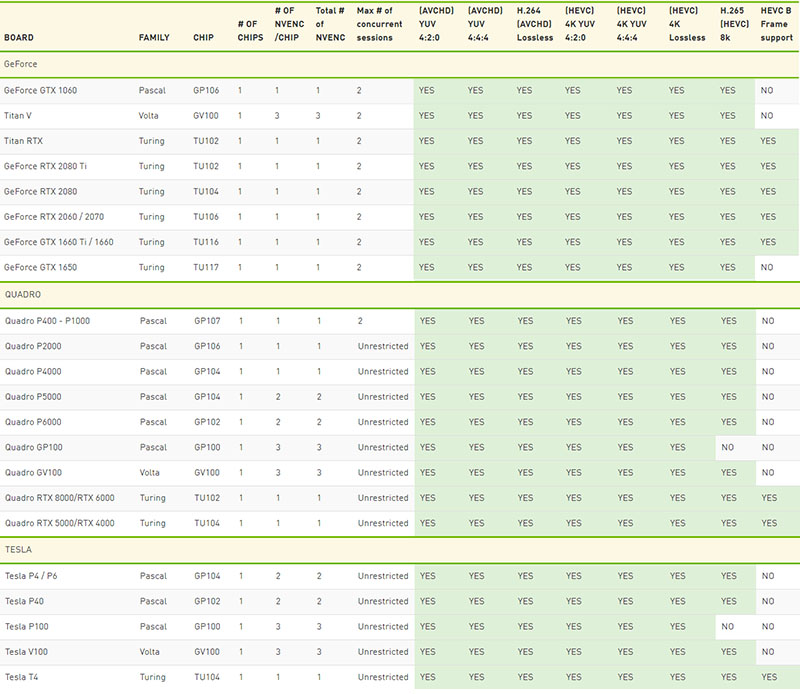Click the GP102 chip cell for Quadro P6000

click(x=207, y=422)
